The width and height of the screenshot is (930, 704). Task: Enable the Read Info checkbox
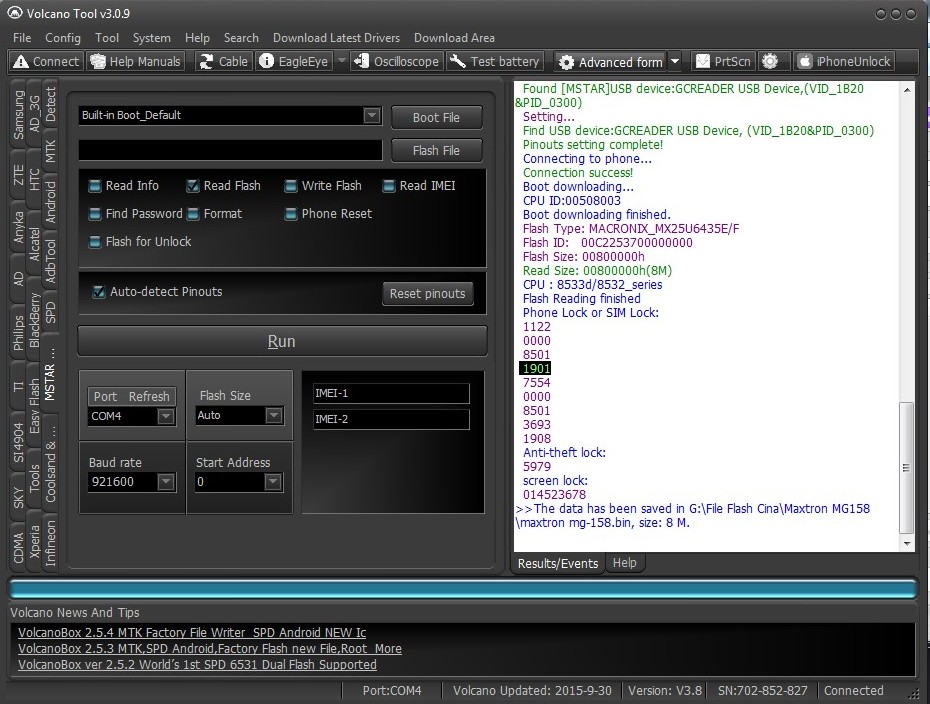pos(95,186)
